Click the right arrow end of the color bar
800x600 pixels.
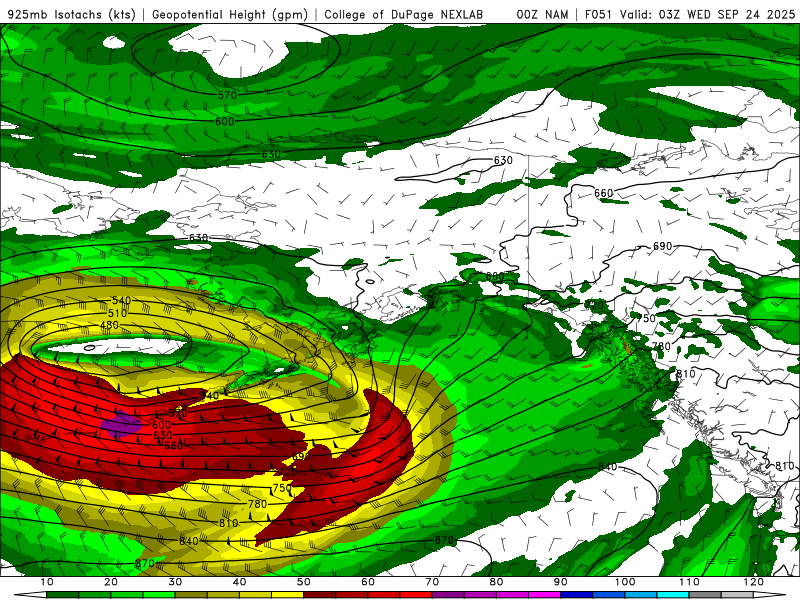coord(770,595)
